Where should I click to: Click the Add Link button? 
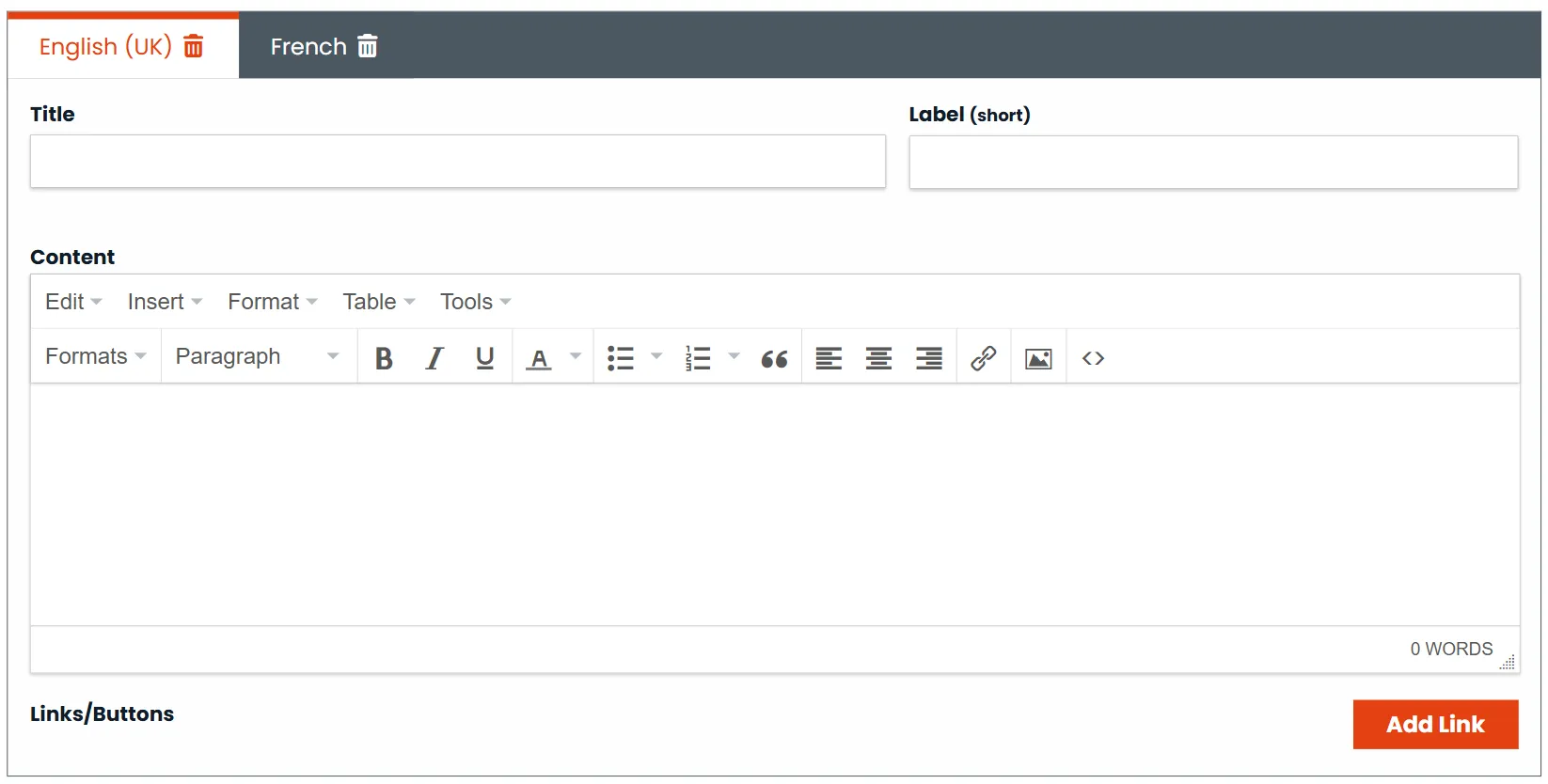tap(1435, 725)
